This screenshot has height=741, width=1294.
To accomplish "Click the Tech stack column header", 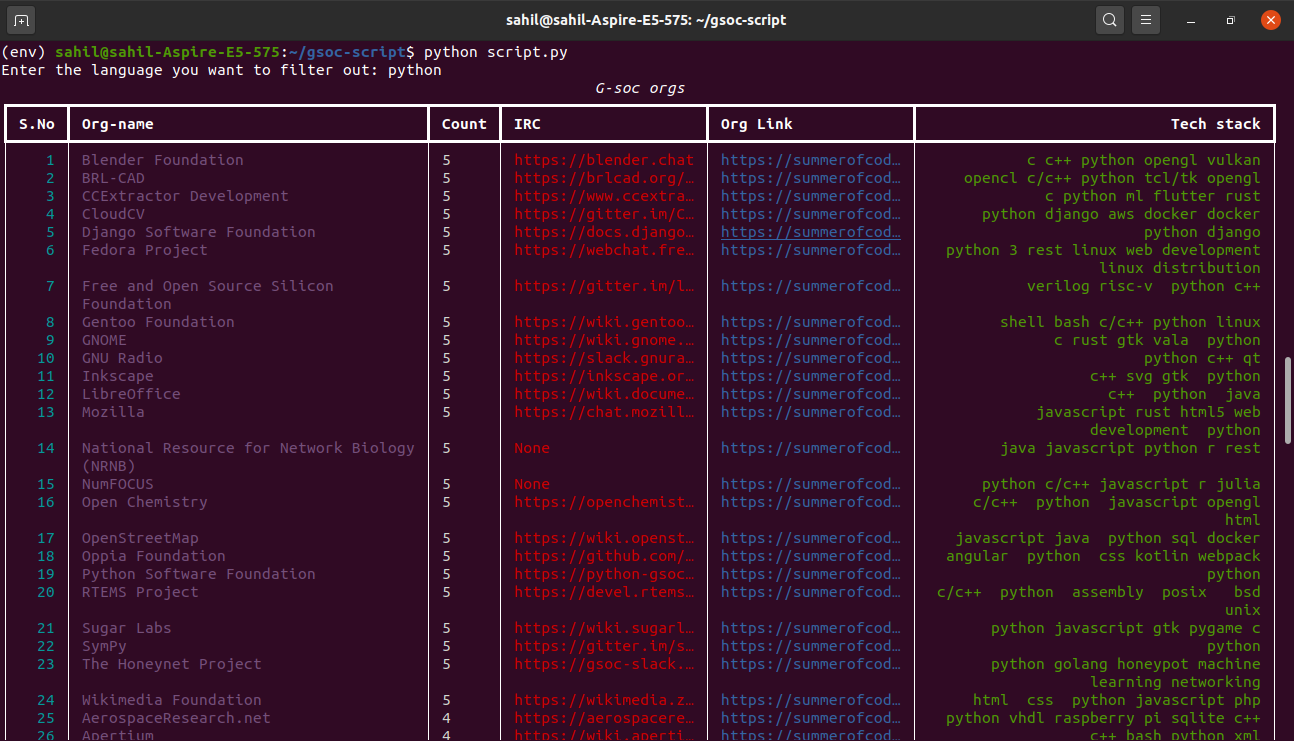I will 1216,124.
